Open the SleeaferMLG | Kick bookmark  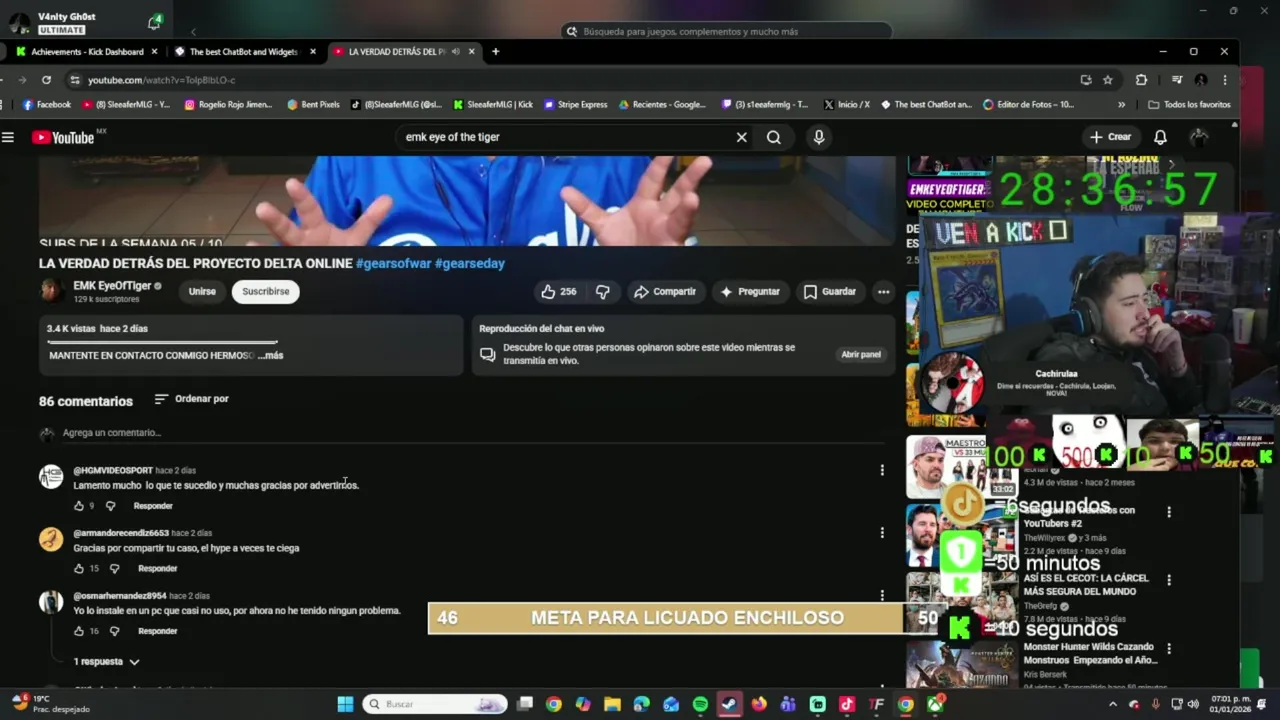pos(493,104)
